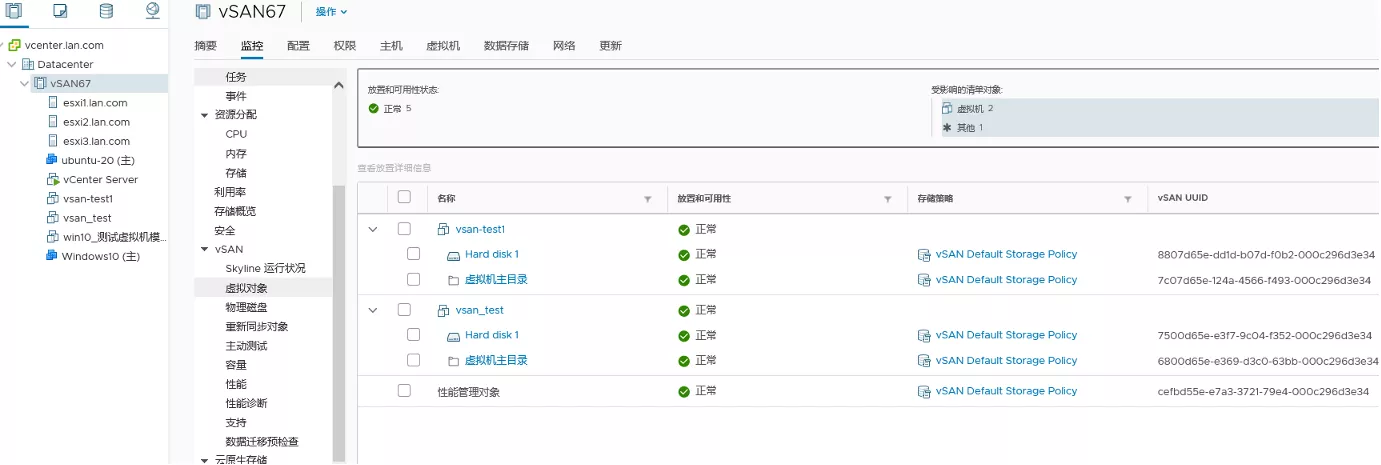Select esxi2.lan.com host in inventory tree

96,122
